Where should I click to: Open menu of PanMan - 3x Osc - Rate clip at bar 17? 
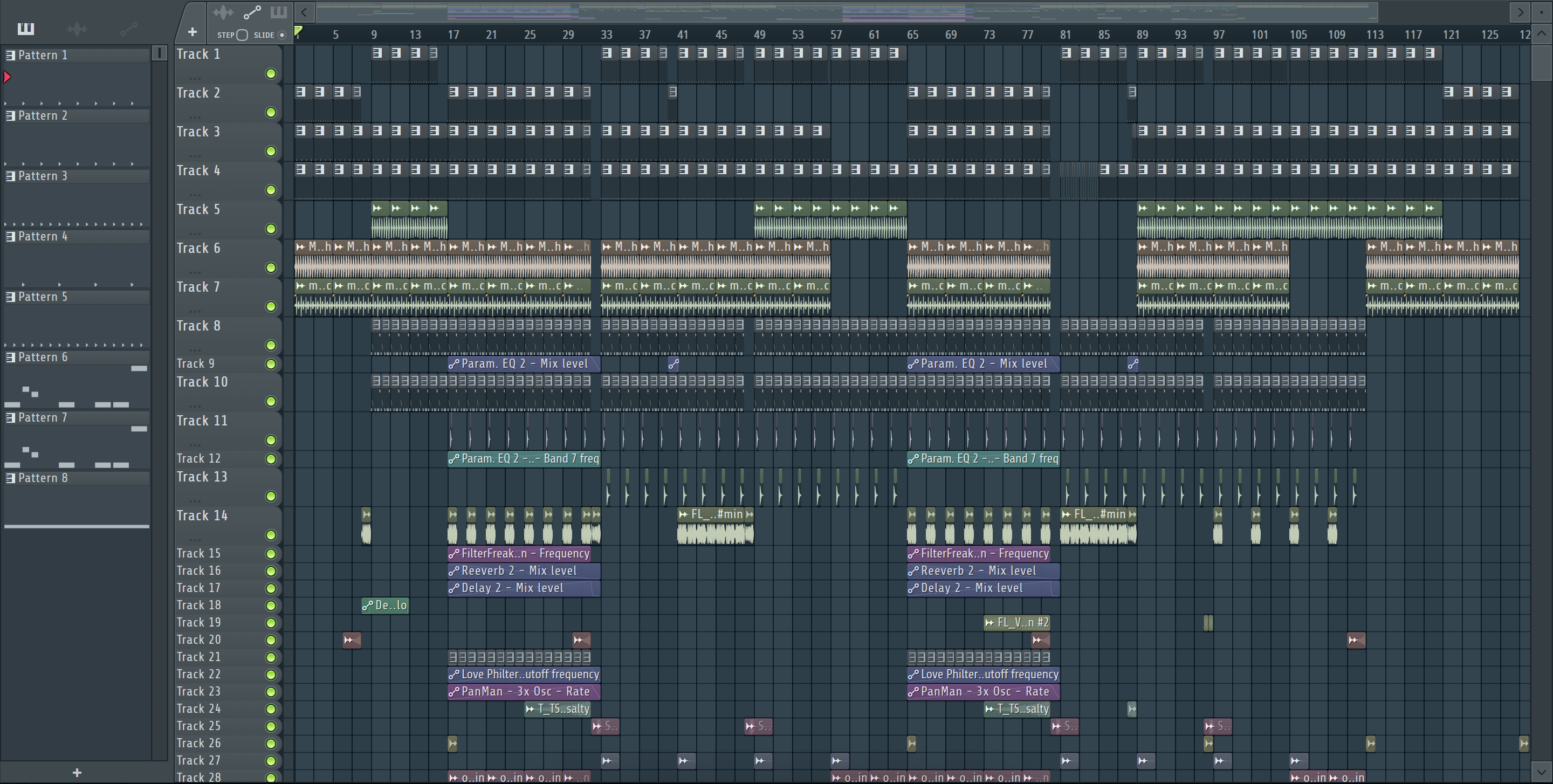point(454,692)
